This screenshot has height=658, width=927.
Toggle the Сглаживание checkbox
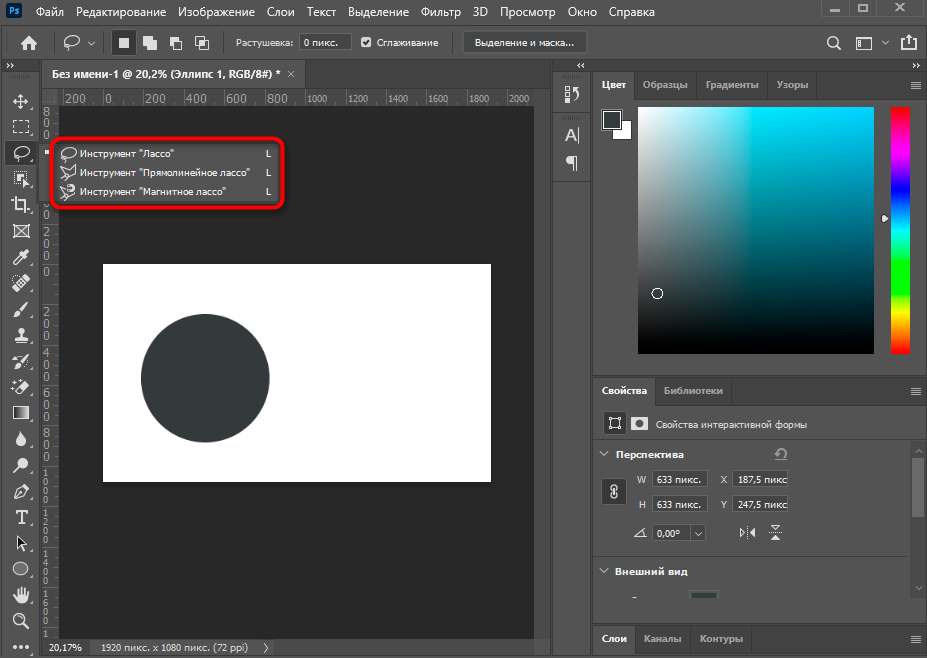coord(366,43)
